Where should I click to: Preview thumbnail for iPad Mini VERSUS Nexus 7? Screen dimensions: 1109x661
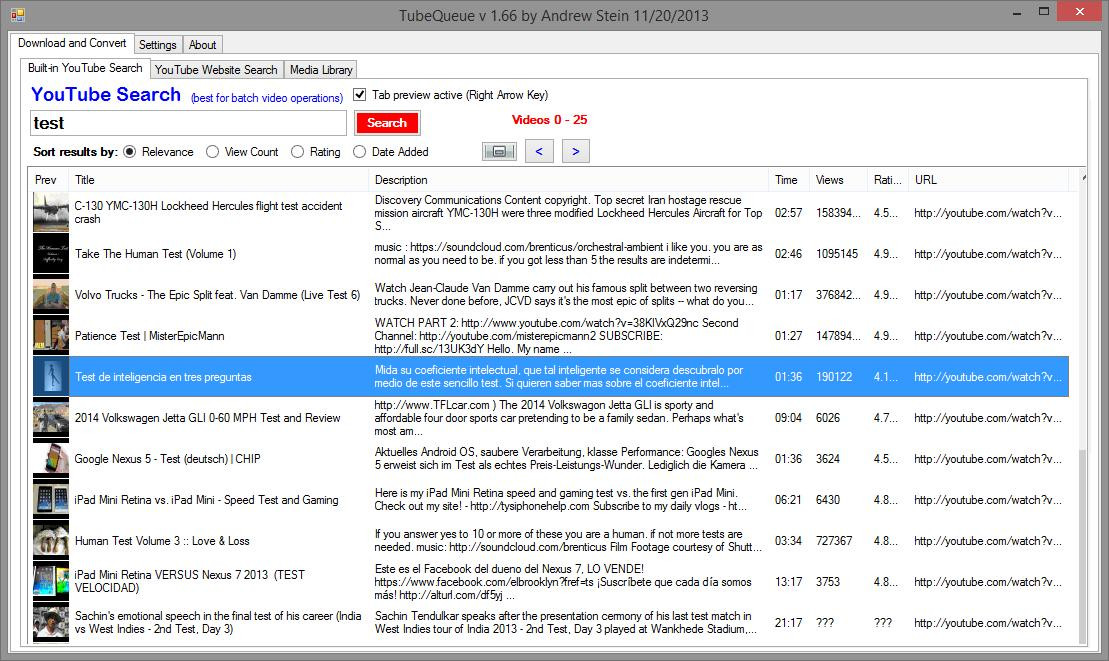tap(51, 582)
